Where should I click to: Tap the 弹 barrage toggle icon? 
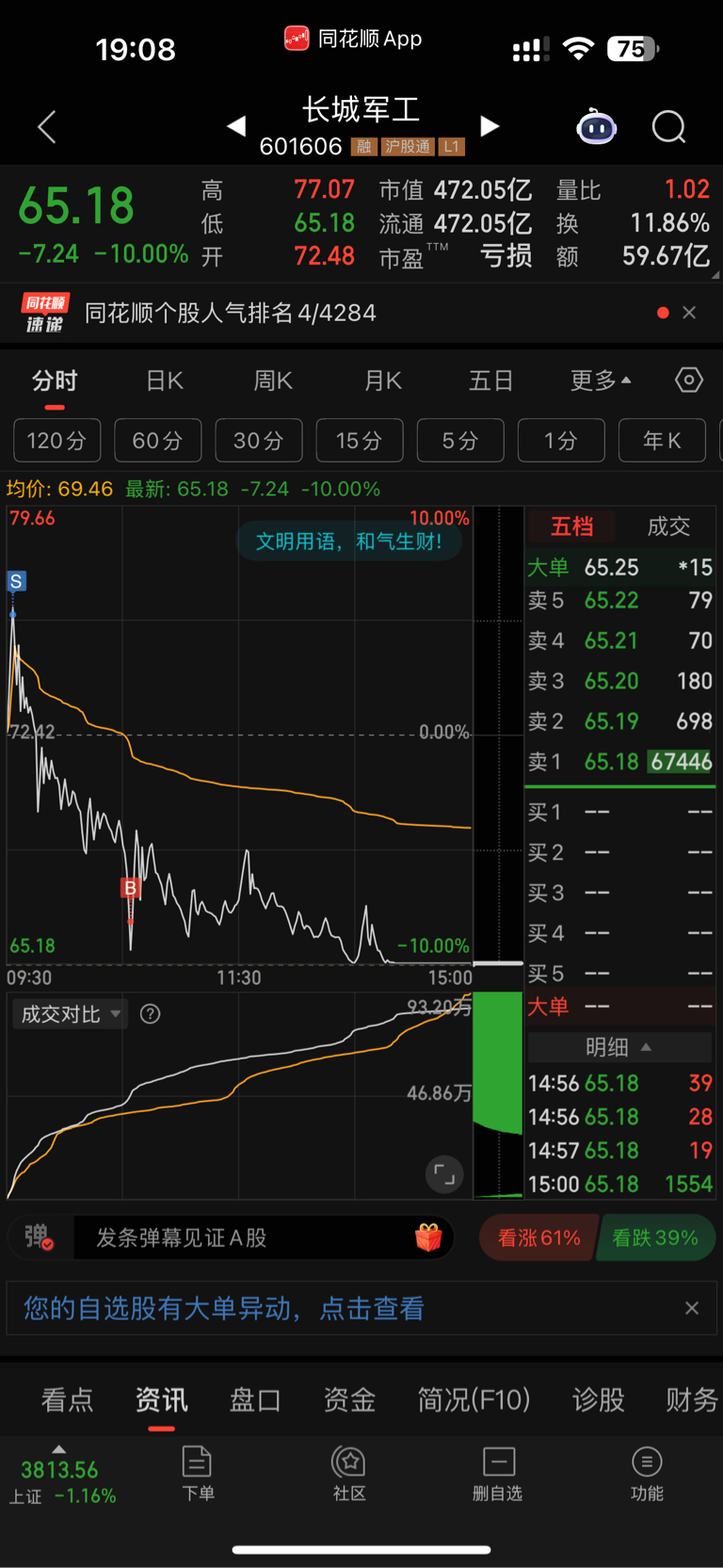[39, 1237]
